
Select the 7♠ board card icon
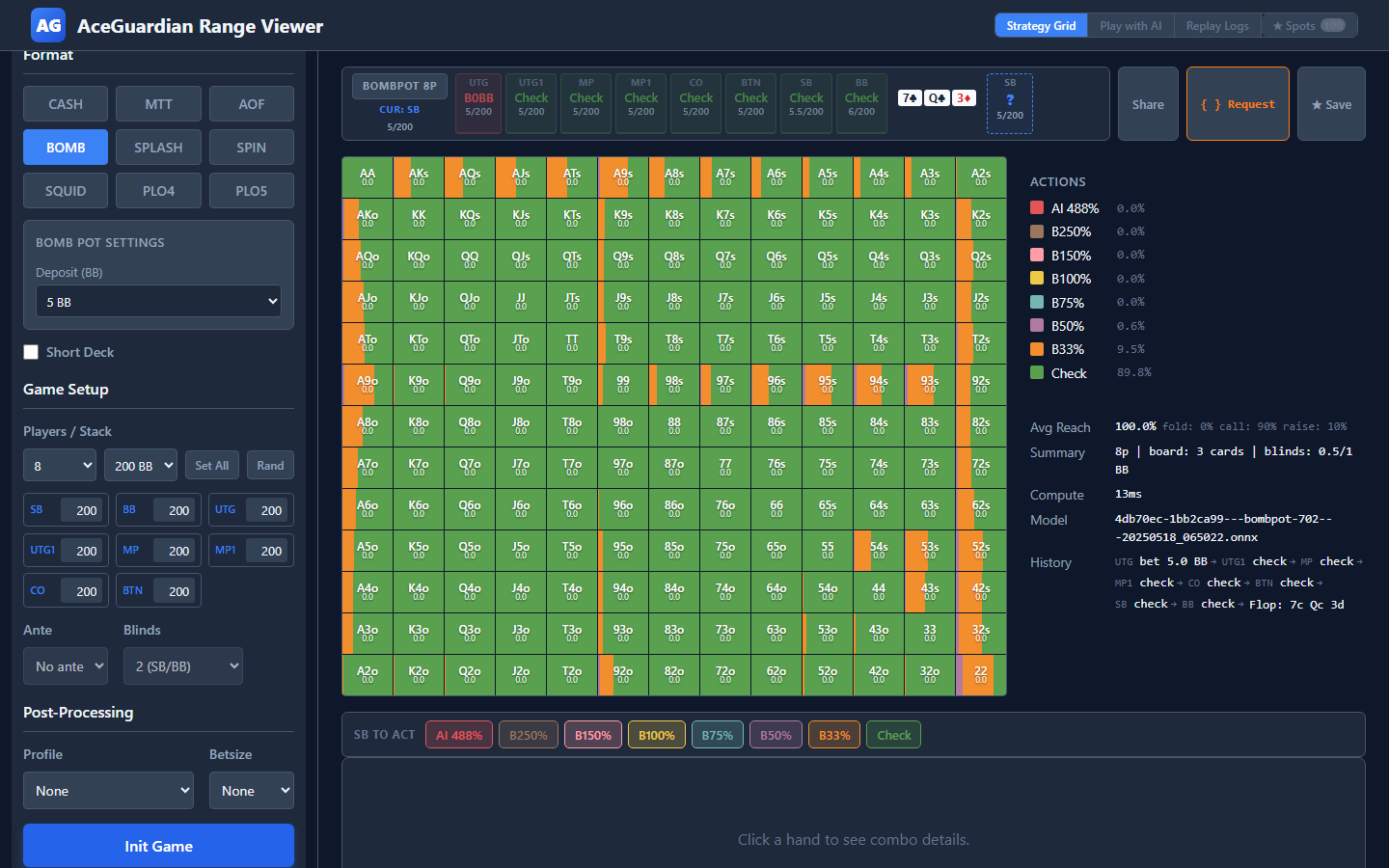(x=909, y=97)
